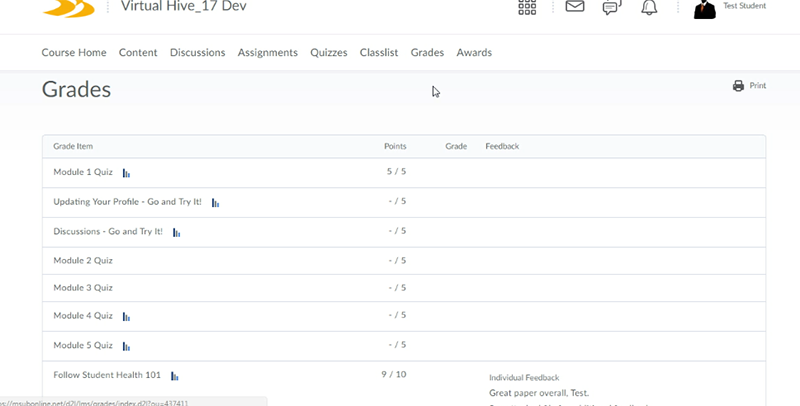Open the Content menu item
800x406 pixels.
pos(138,52)
